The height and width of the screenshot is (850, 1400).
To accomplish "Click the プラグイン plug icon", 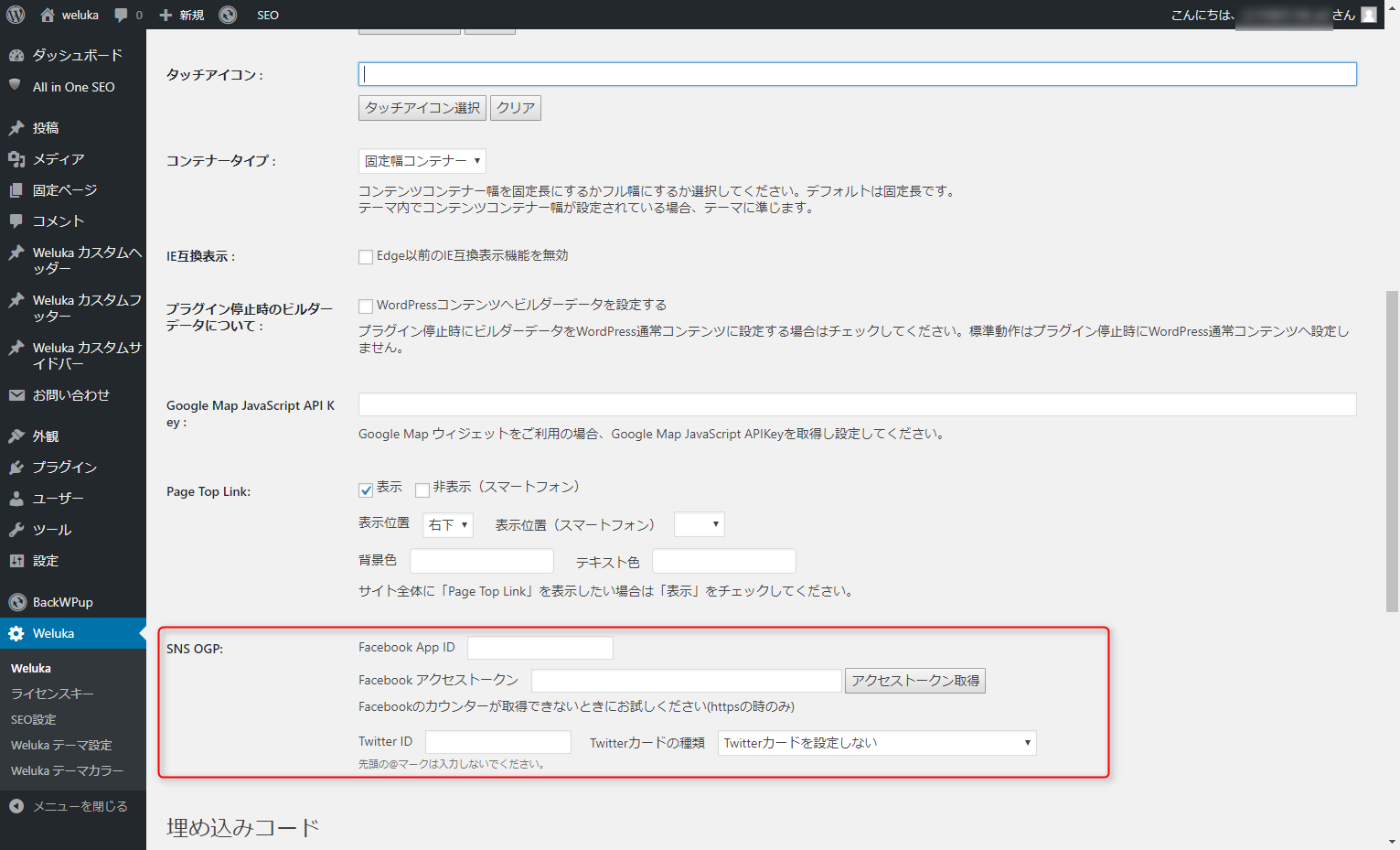I will coord(16,468).
